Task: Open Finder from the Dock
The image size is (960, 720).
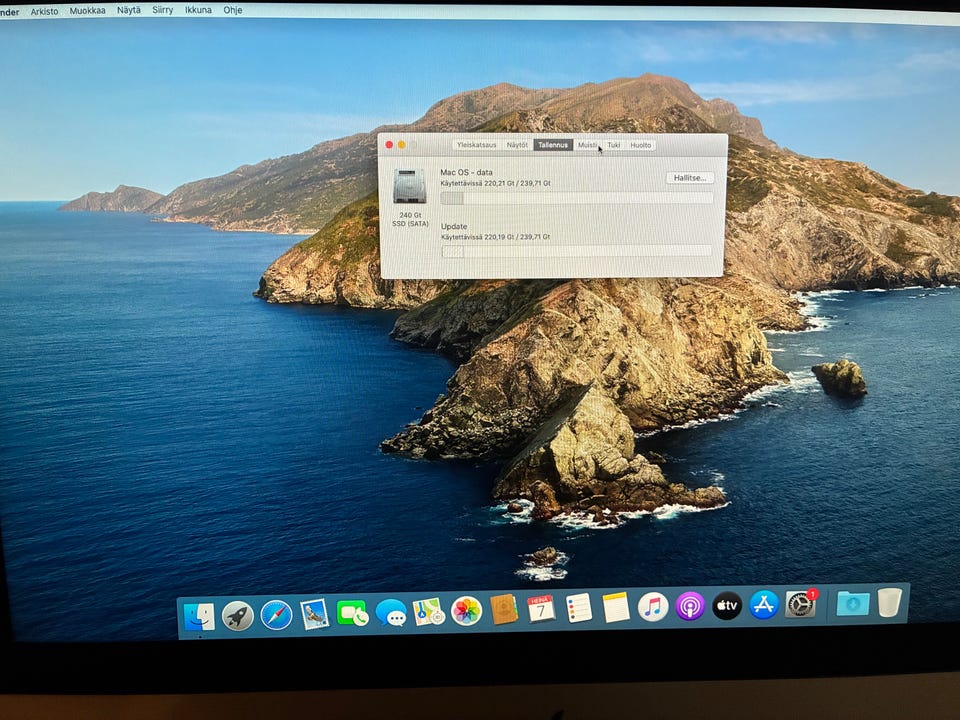Action: [x=199, y=616]
